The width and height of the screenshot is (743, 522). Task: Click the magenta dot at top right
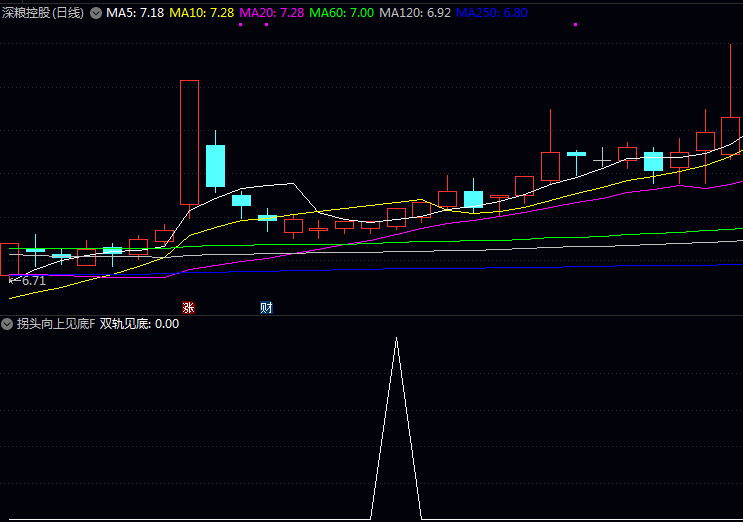click(x=575, y=24)
